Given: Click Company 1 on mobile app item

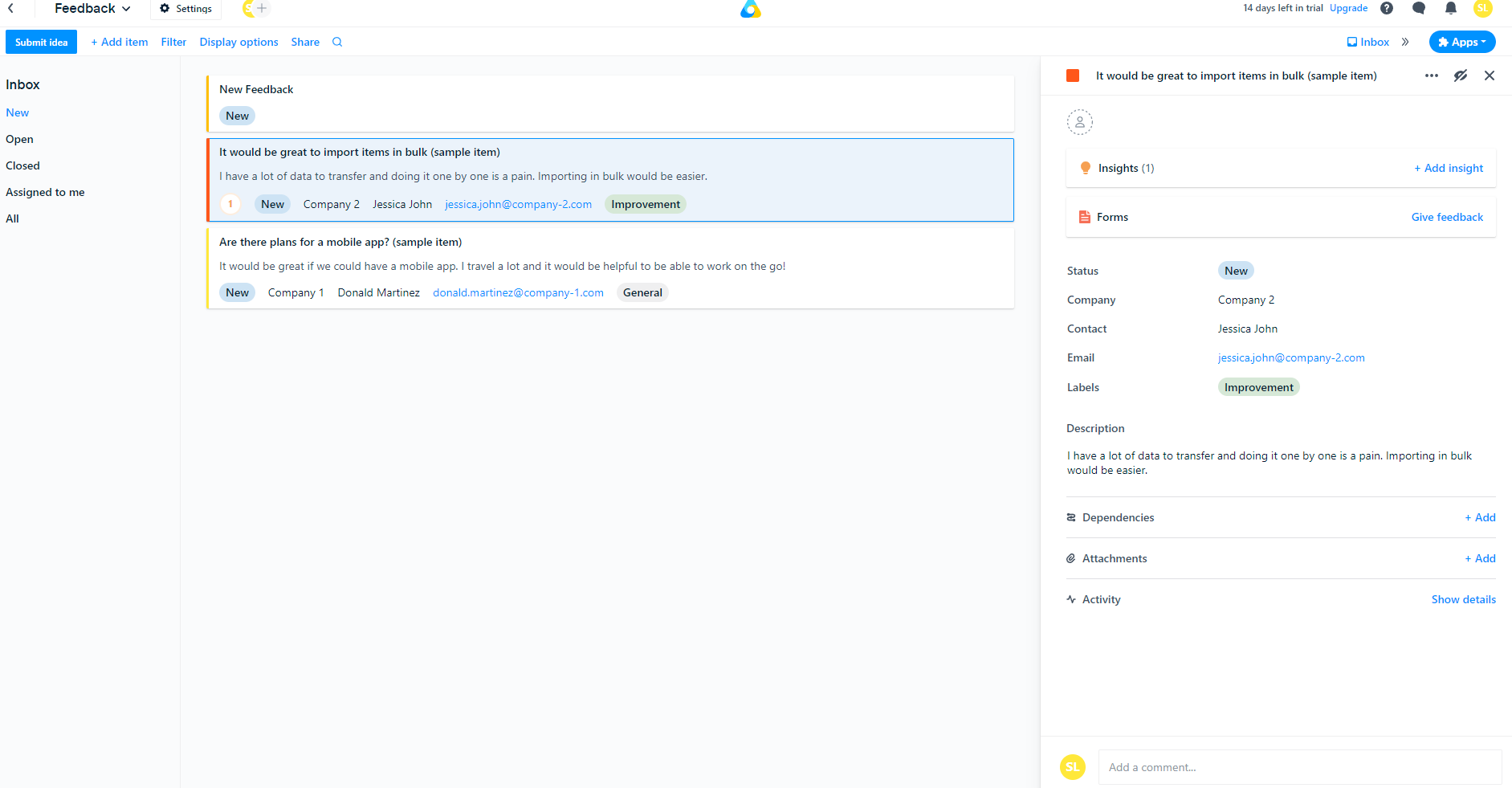Looking at the screenshot, I should pyautogui.click(x=296, y=292).
